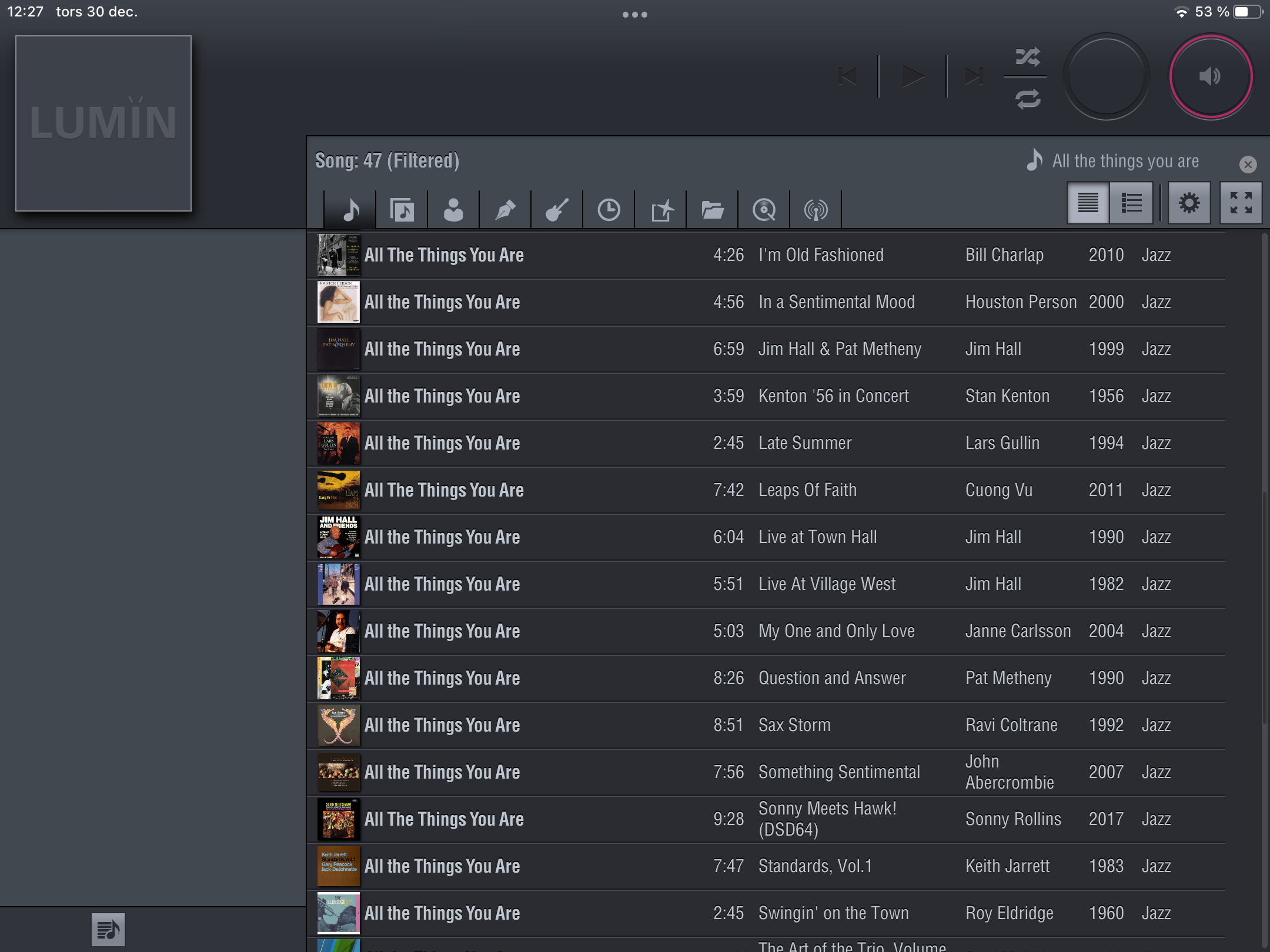This screenshot has height=952, width=1270.
Task: Select the Live At Village West track
Action: (766, 584)
